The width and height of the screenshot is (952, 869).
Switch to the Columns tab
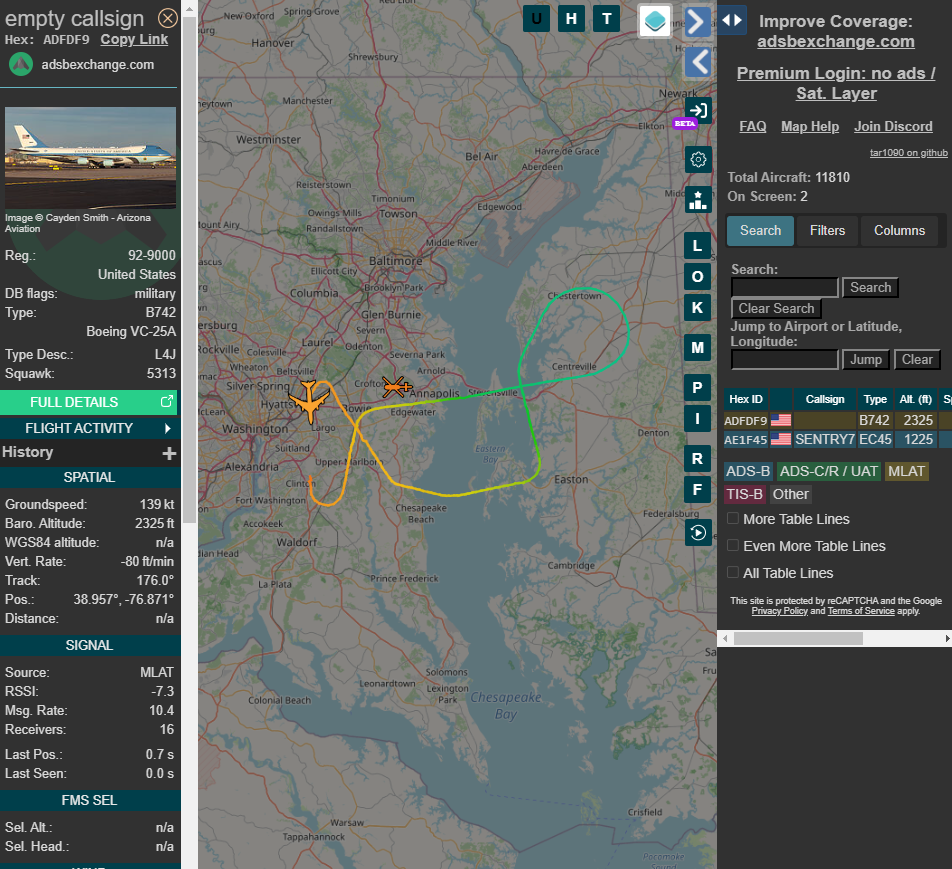pyautogui.click(x=899, y=231)
